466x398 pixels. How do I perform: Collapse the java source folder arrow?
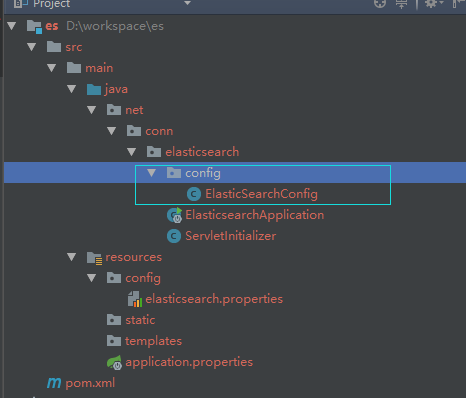72,89
